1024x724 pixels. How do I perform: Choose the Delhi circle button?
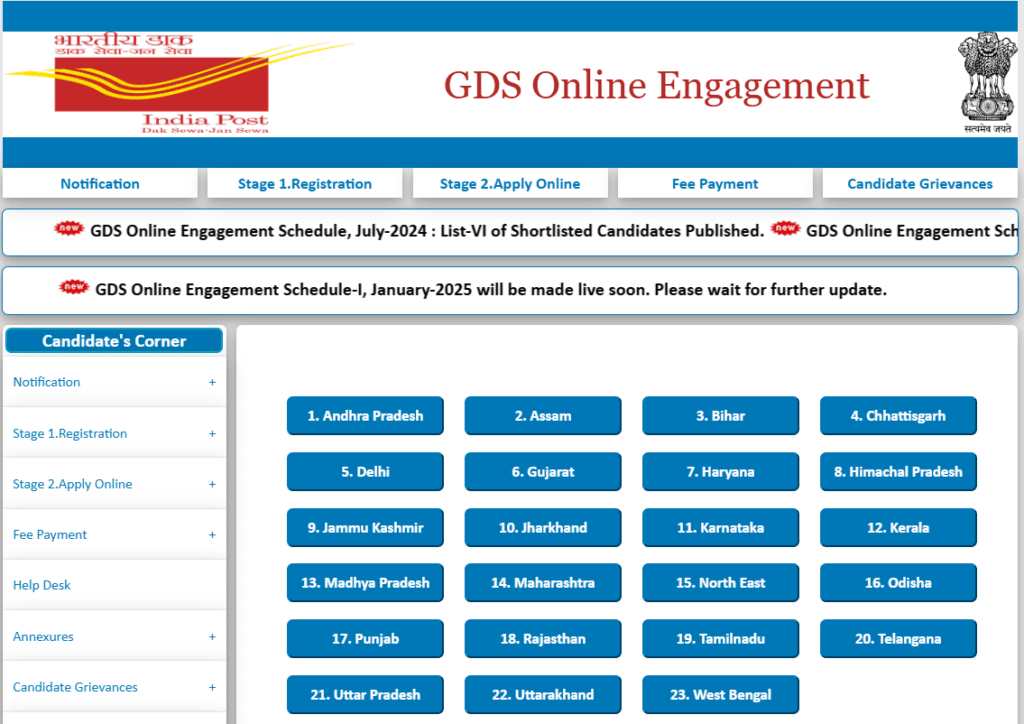point(365,471)
